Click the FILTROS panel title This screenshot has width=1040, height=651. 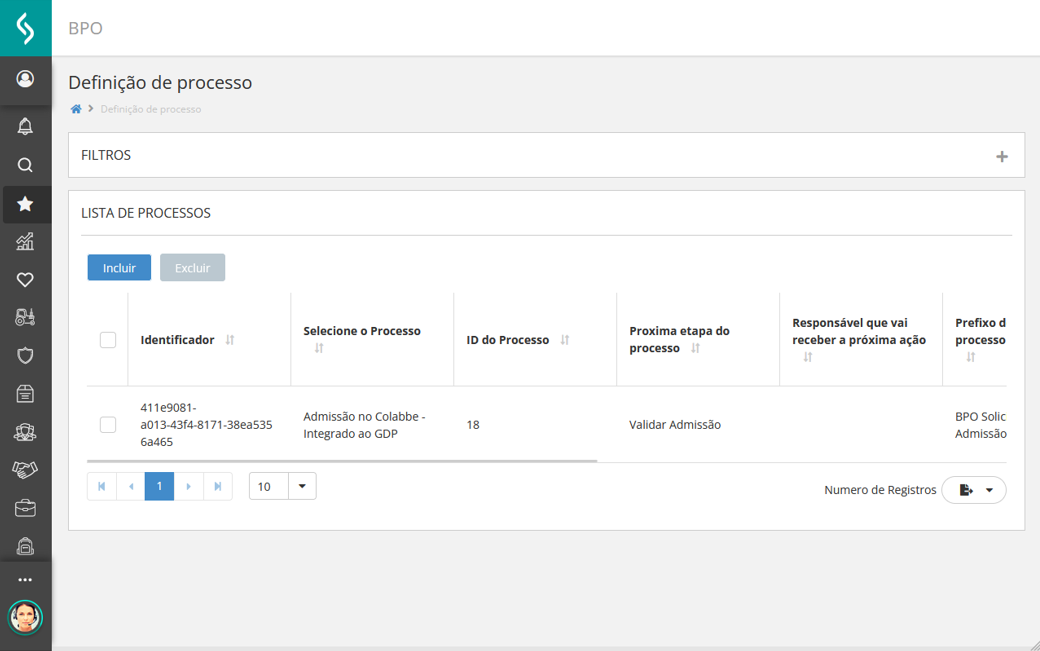coord(106,155)
